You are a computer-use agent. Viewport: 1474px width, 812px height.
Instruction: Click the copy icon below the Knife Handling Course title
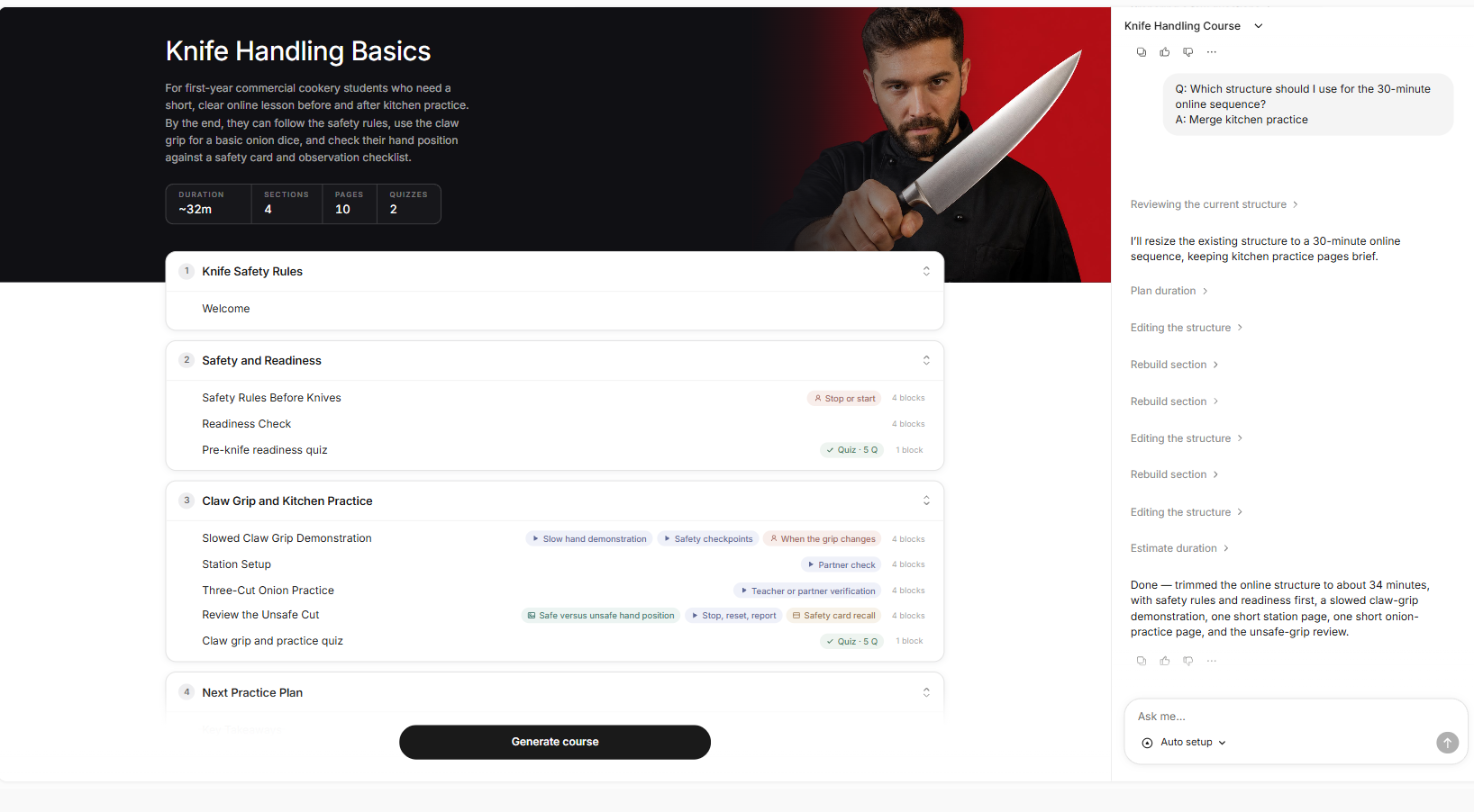coord(1141,52)
